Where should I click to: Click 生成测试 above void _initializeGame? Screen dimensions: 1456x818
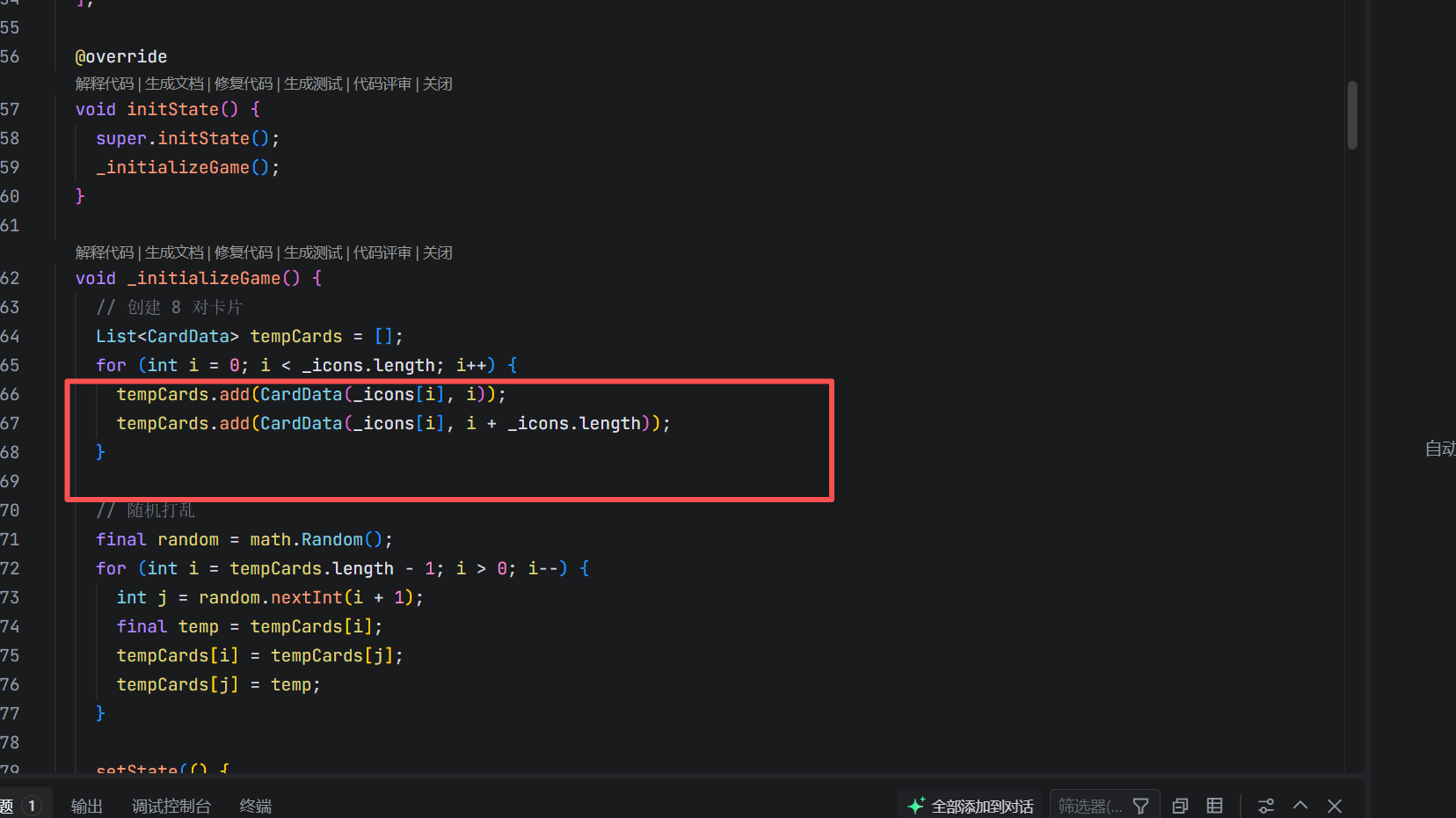(313, 252)
